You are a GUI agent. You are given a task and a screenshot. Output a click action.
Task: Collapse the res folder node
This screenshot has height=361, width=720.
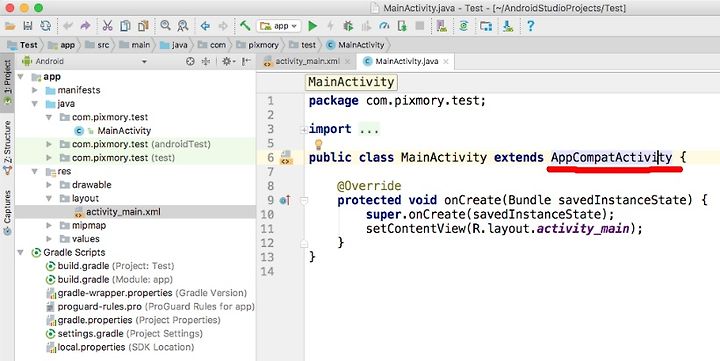35,171
